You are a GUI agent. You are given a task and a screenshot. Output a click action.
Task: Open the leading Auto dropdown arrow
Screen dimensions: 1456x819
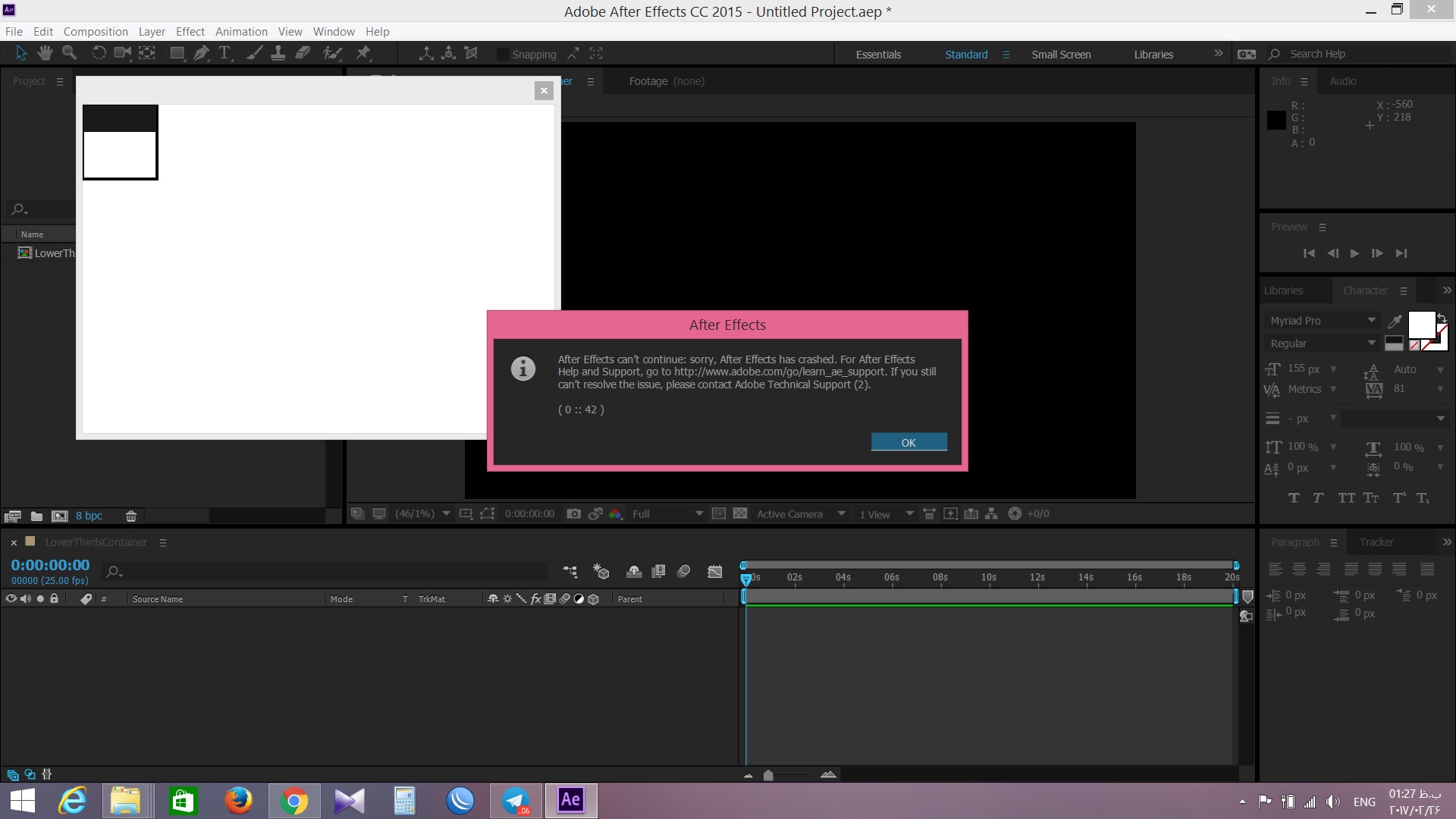click(x=1440, y=369)
